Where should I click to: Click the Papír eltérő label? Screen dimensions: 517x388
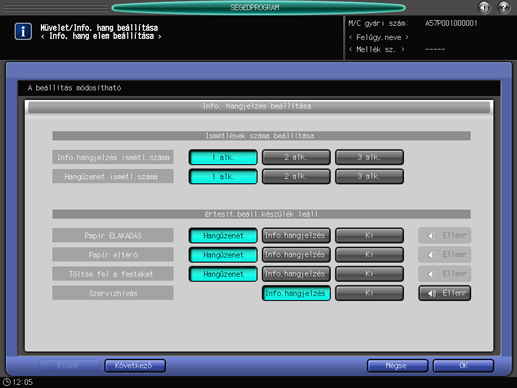point(113,255)
